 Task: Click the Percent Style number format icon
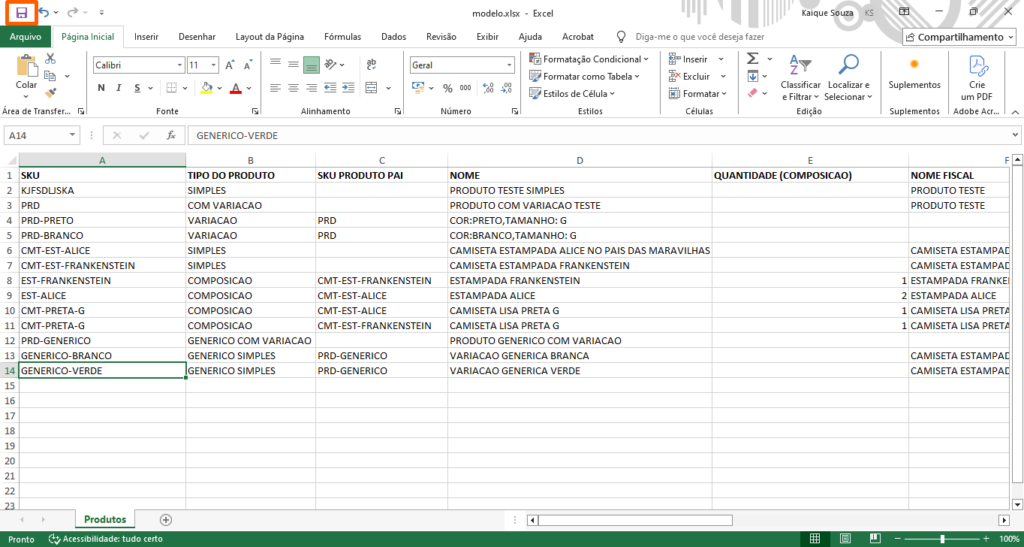coord(448,88)
